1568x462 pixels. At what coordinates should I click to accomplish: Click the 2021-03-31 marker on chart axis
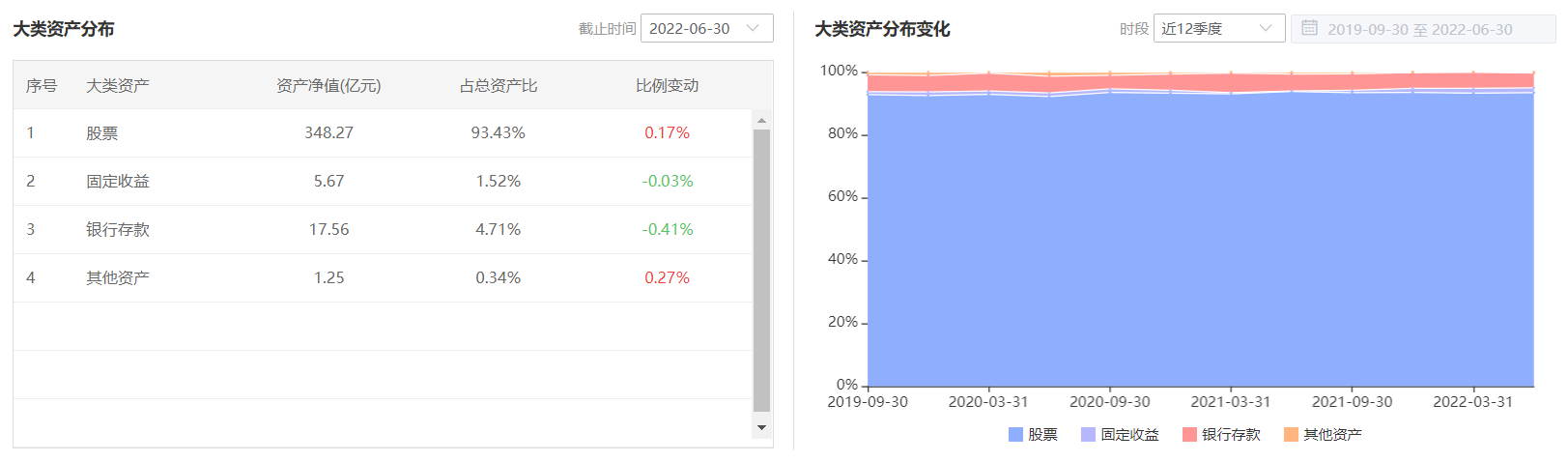tap(1231, 401)
